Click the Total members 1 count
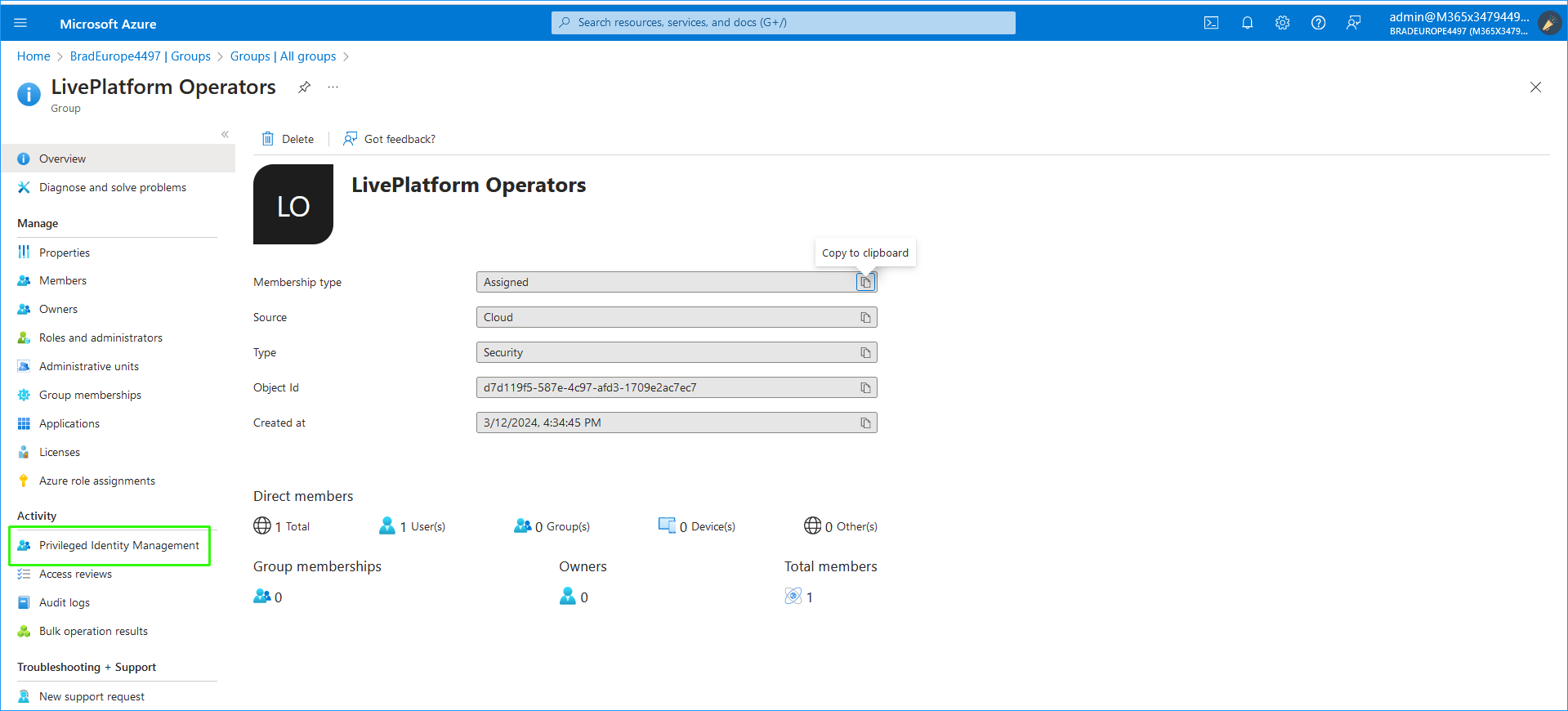Image resolution: width=1568 pixels, height=711 pixels. 798,597
